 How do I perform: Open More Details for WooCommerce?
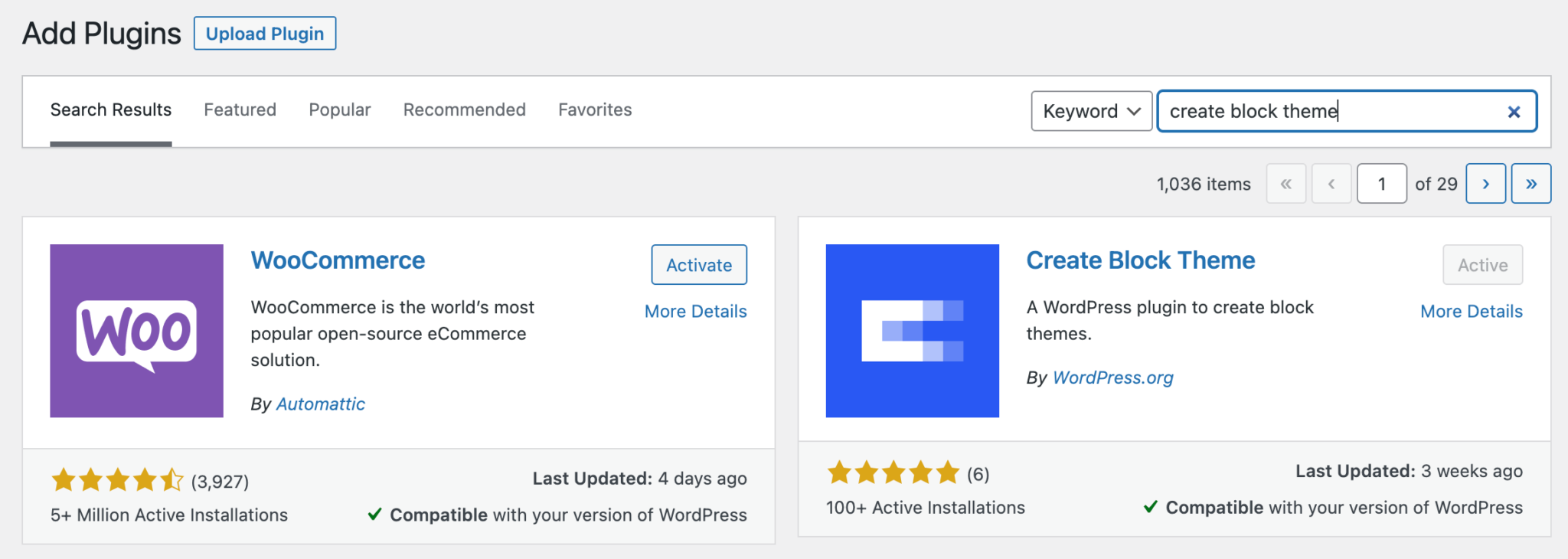click(695, 311)
